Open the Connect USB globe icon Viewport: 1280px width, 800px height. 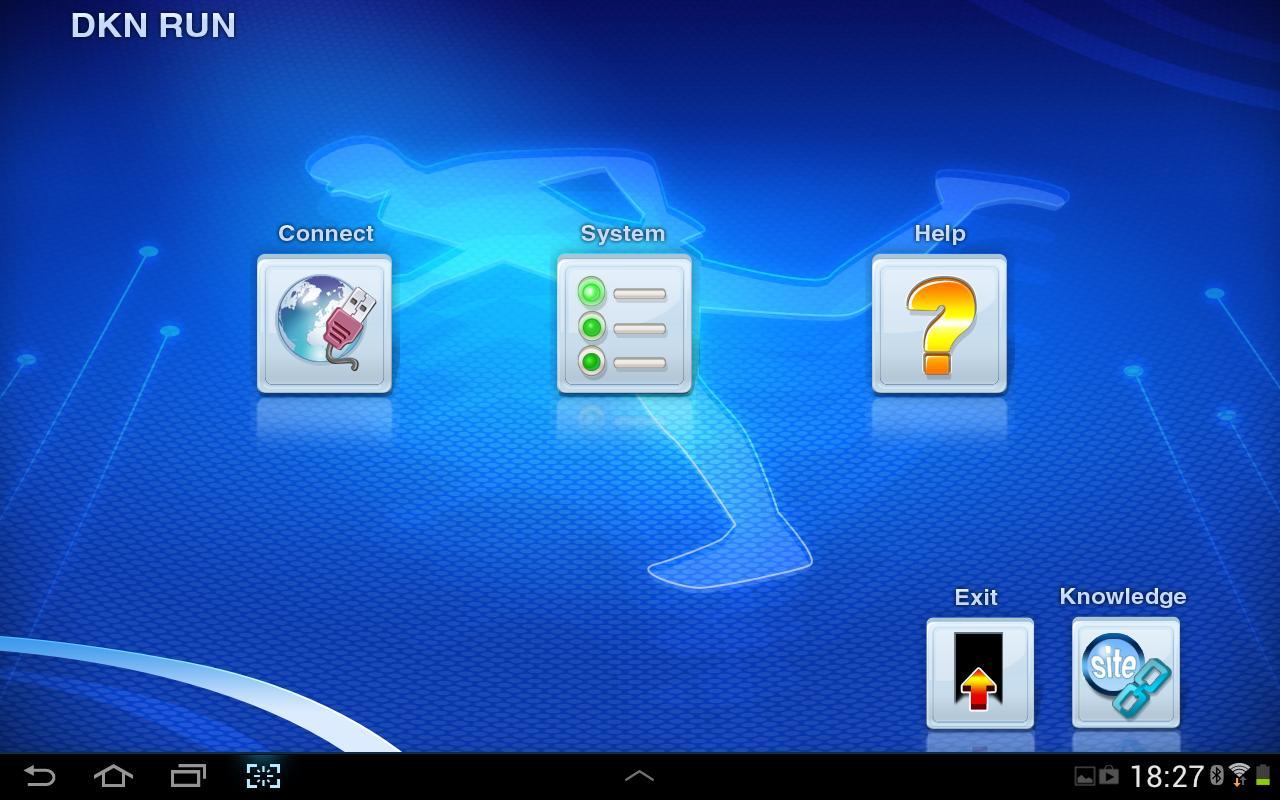pyautogui.click(x=324, y=324)
